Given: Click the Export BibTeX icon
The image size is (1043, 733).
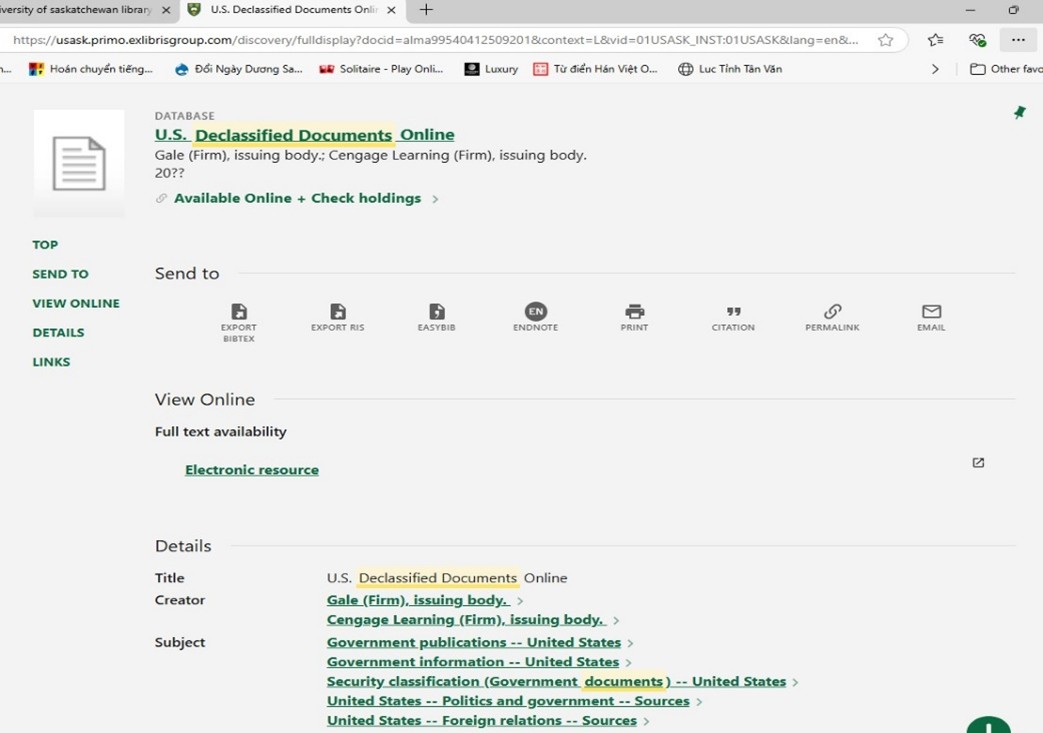Looking at the screenshot, I should pyautogui.click(x=238, y=312).
